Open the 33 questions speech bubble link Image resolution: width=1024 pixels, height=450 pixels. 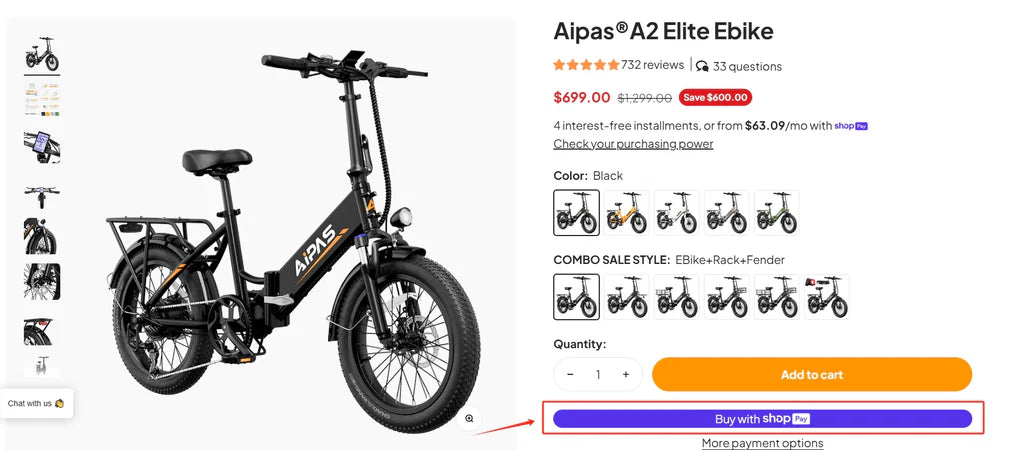(739, 66)
